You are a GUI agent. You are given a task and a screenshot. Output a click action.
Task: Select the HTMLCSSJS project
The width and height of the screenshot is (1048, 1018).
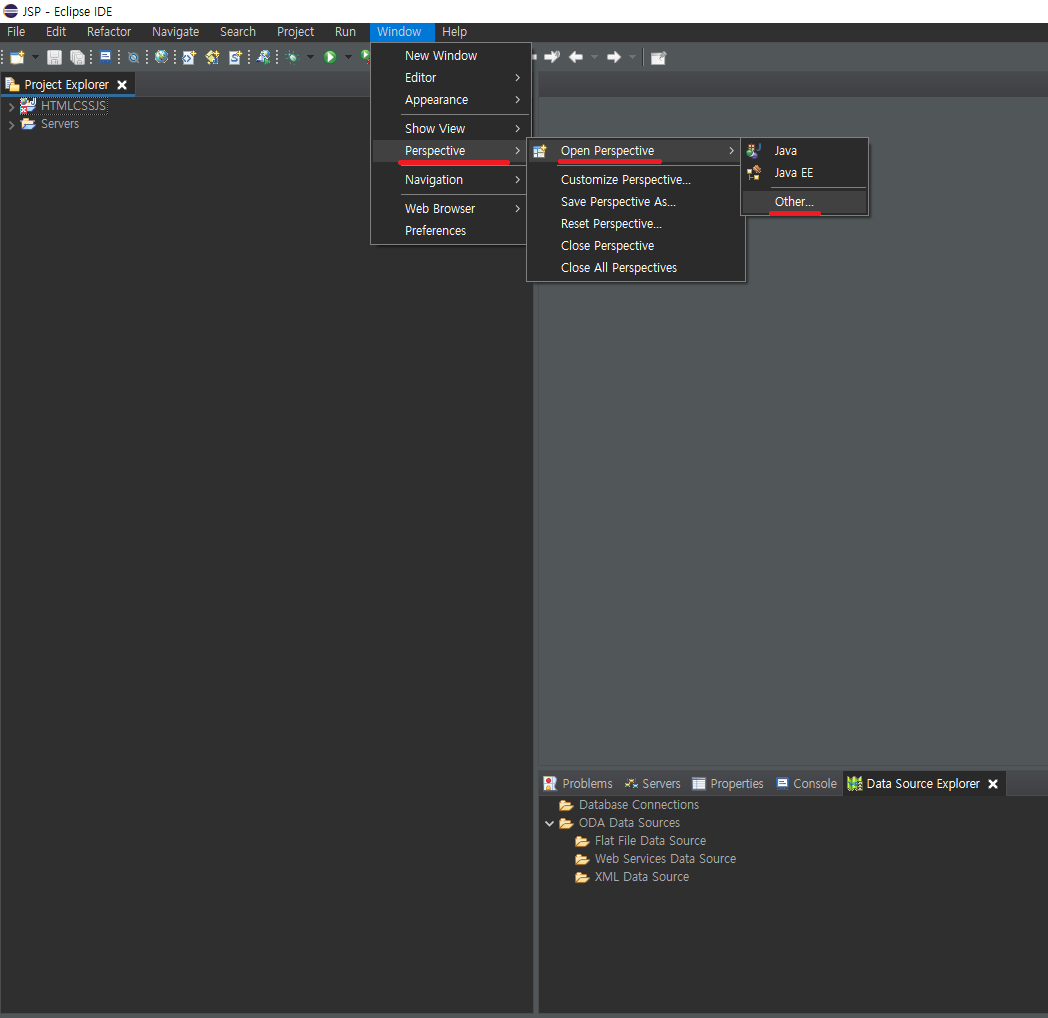[73, 106]
